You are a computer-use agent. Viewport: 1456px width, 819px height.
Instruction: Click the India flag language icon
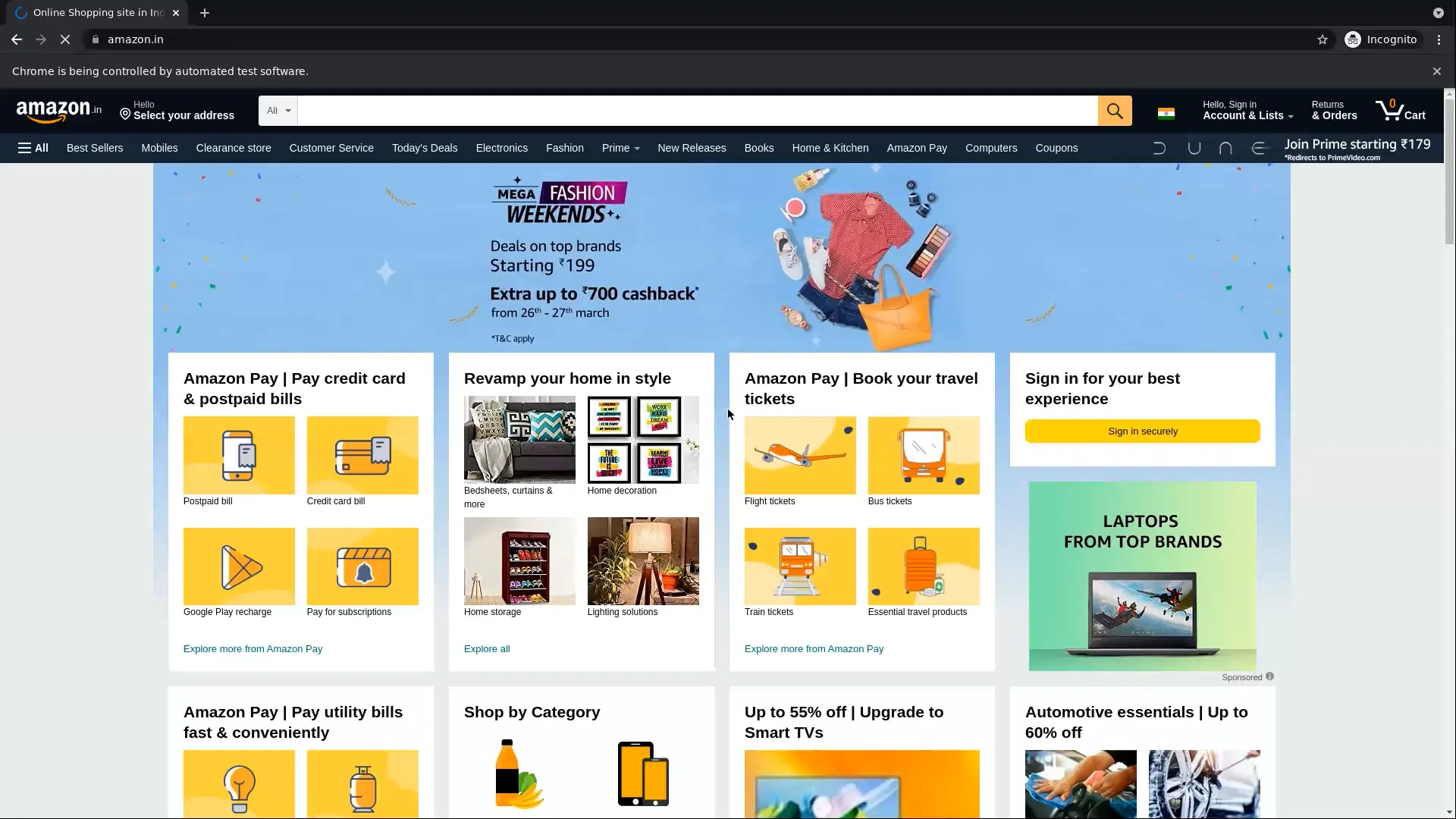pyautogui.click(x=1166, y=114)
